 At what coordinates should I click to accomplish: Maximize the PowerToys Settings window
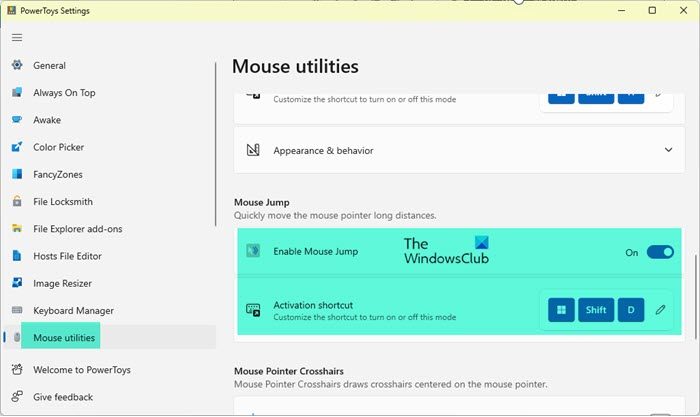pyautogui.click(x=652, y=10)
